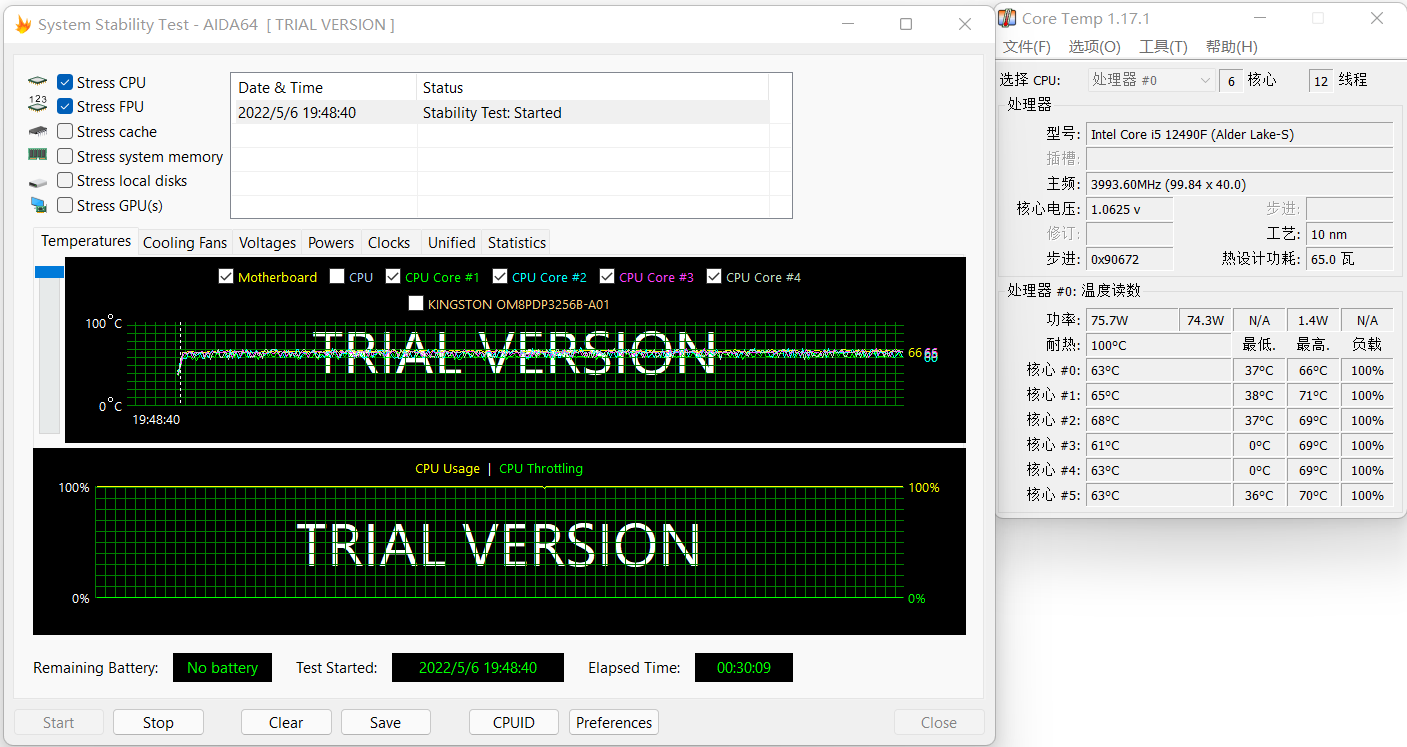Click the 100°C Tj max value
The width and height of the screenshot is (1407, 747).
pos(1158,345)
